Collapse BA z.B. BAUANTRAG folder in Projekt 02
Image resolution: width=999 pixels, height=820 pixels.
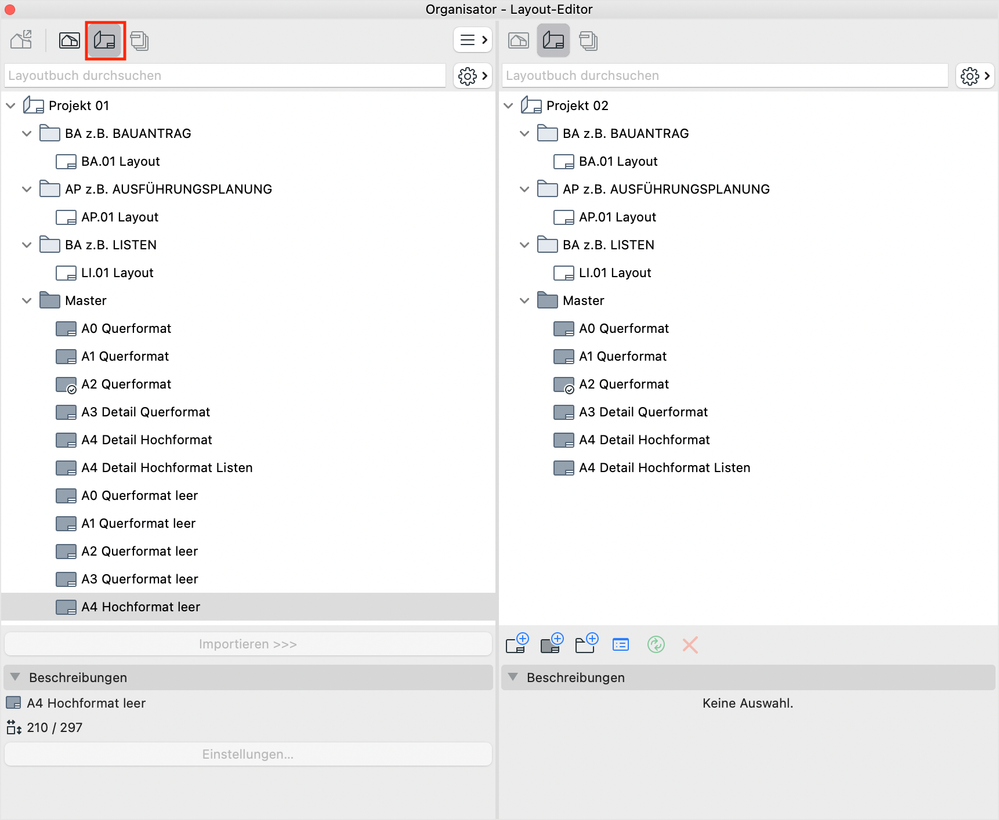click(524, 134)
